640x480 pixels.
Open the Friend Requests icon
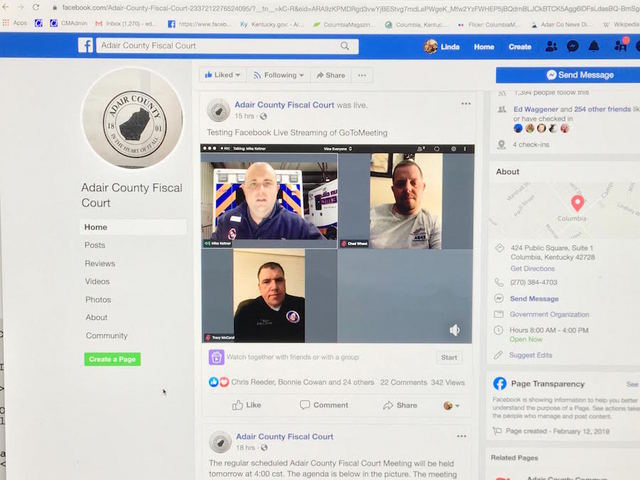(551, 47)
